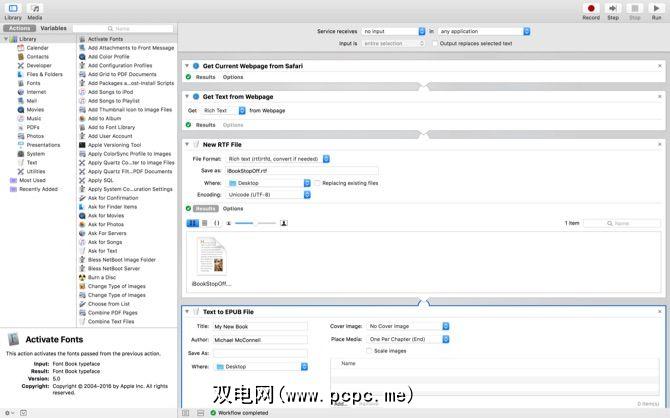Select the PDFs library category
Image resolution: width=670 pixels, height=418 pixels.
[32, 127]
